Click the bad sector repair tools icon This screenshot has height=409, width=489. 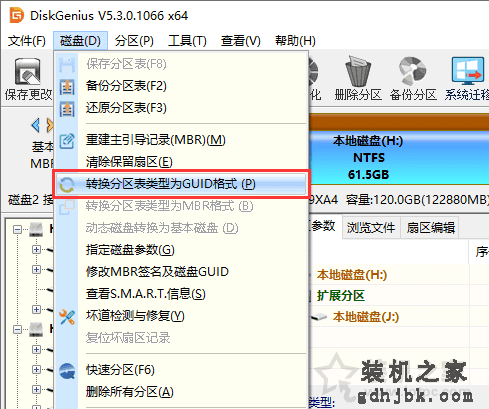[67, 317]
